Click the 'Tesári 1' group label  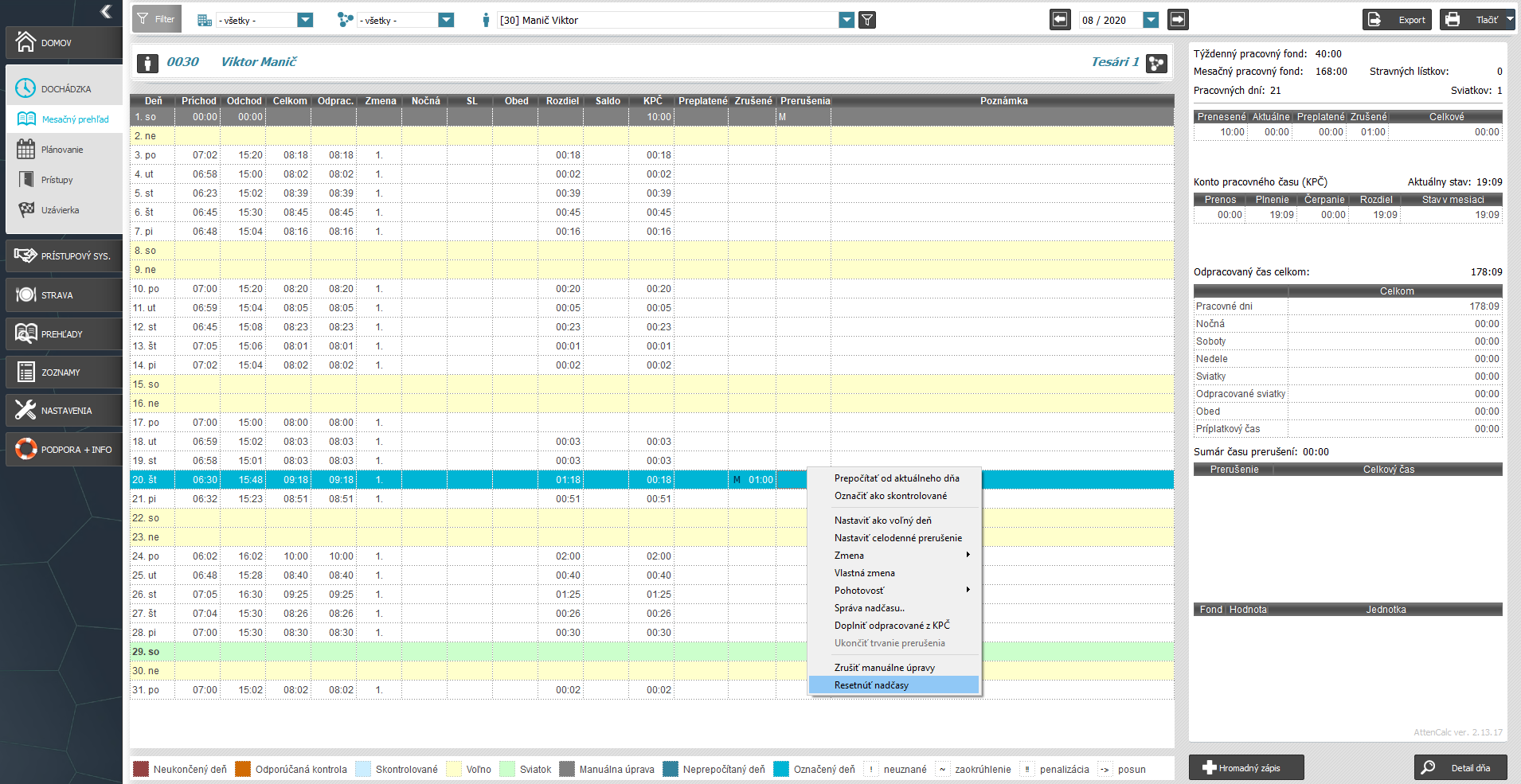[1115, 62]
